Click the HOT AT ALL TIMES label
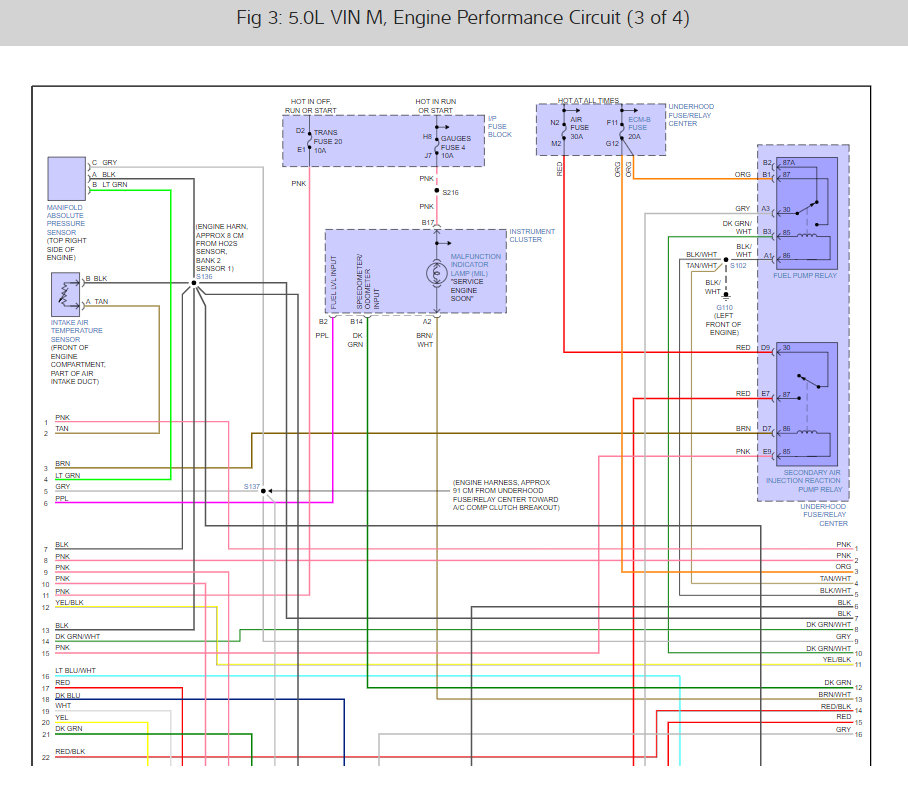This screenshot has width=908, height=793. (x=588, y=101)
